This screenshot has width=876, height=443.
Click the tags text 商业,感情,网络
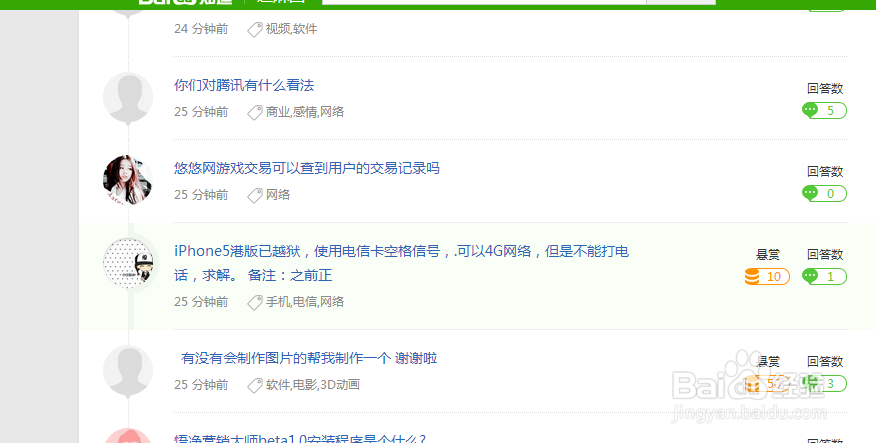tap(305, 112)
